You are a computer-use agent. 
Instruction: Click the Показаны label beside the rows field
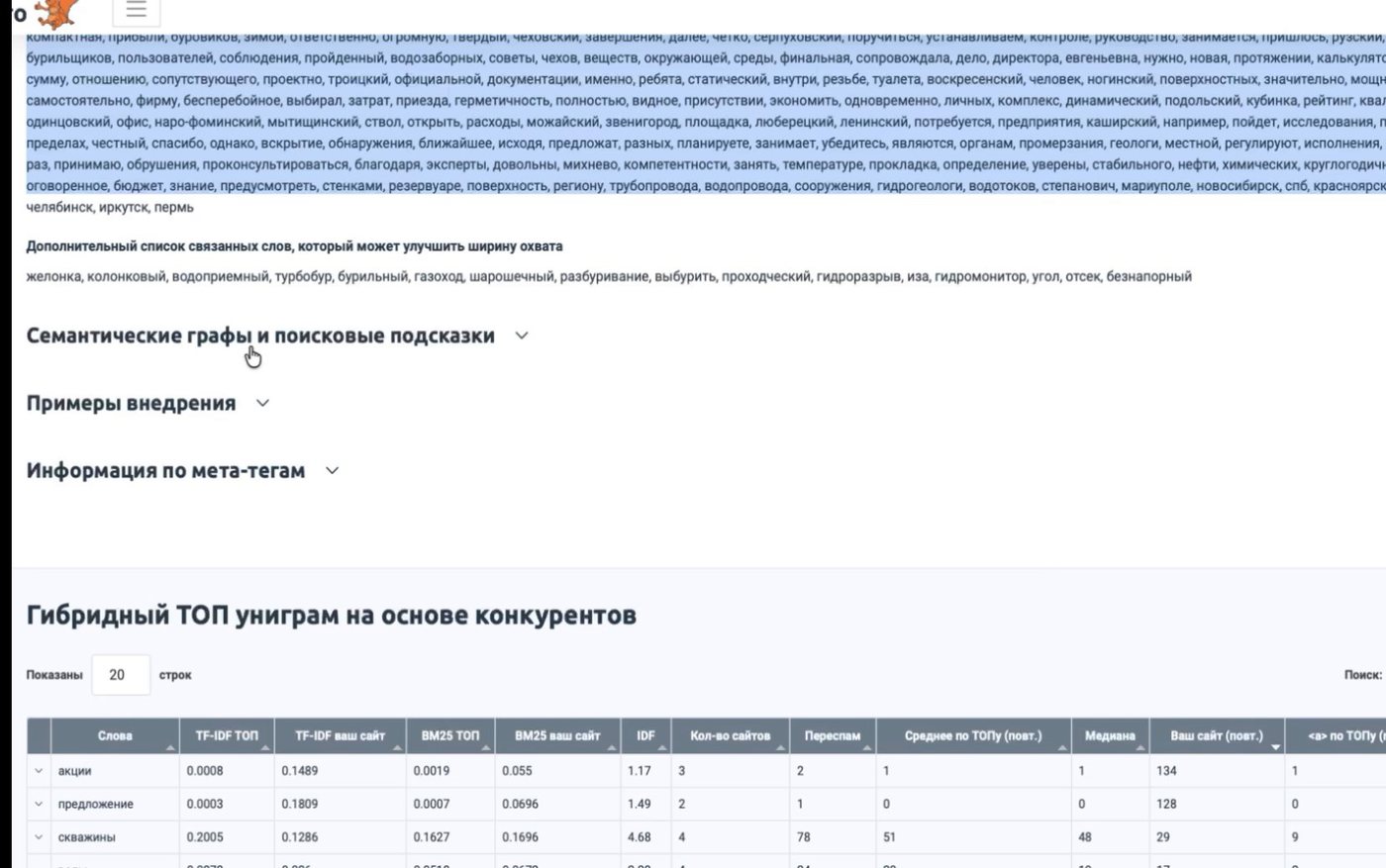click(54, 675)
